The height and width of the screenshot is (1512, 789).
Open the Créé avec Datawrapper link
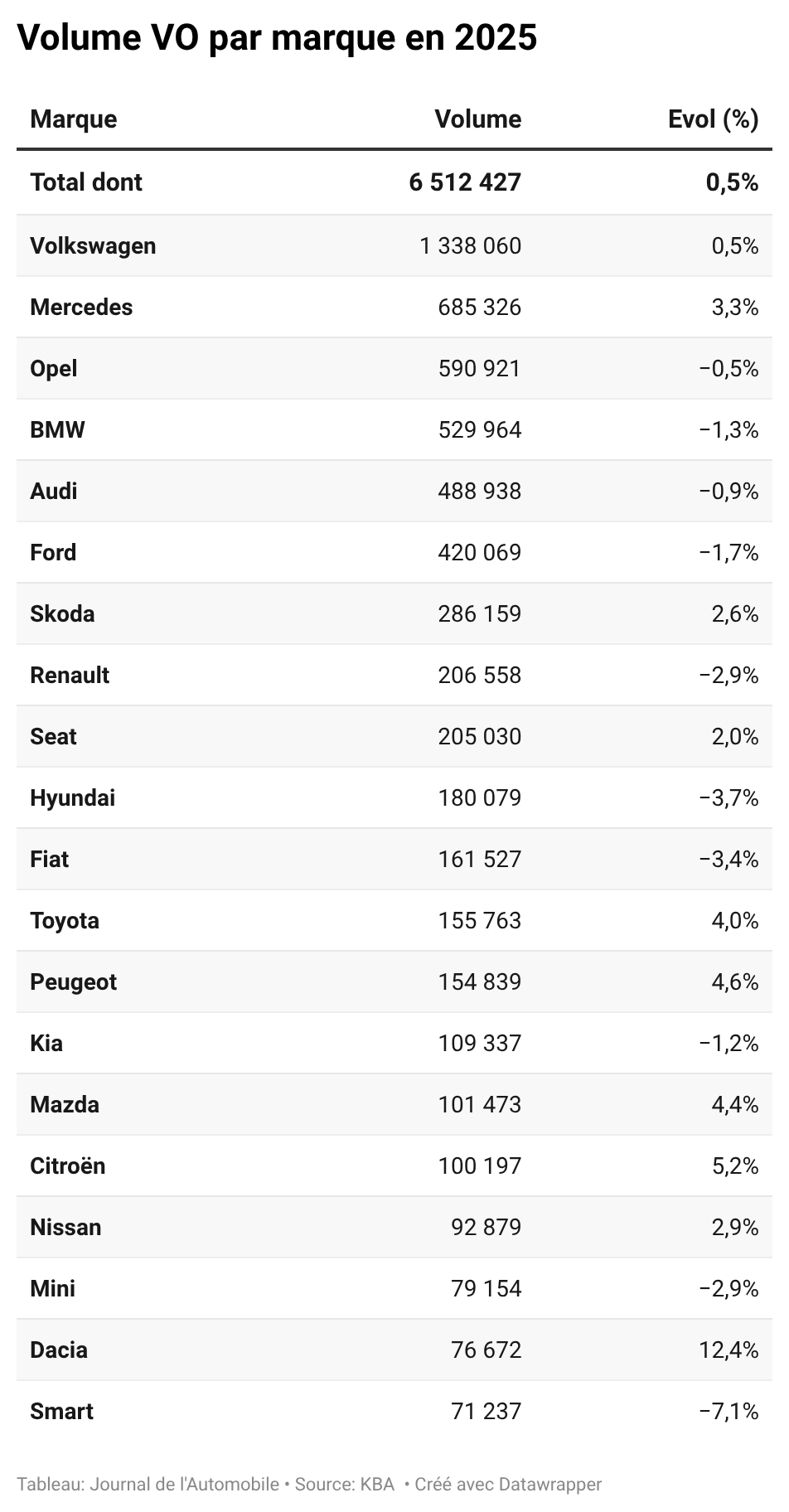point(508,1484)
